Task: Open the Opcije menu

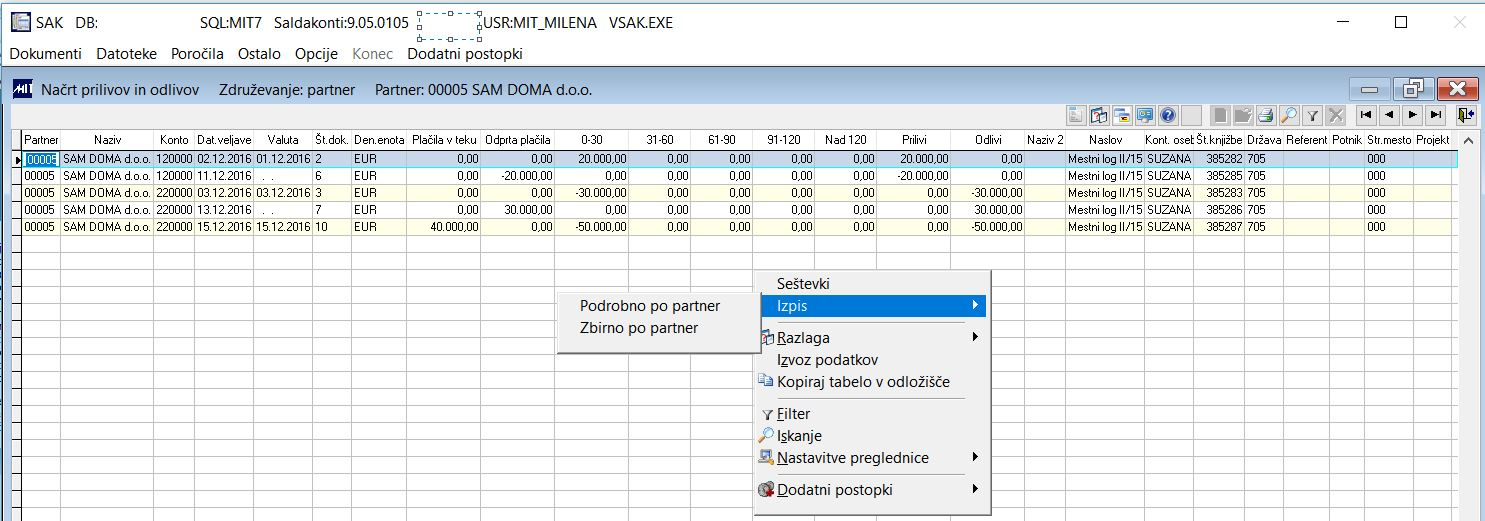Action: (x=316, y=54)
